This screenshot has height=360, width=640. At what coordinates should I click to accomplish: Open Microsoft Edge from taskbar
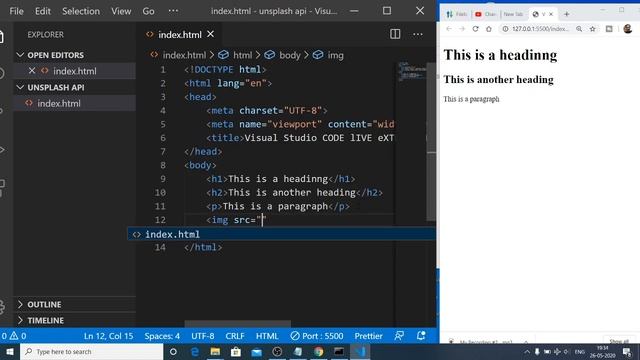coord(195,351)
